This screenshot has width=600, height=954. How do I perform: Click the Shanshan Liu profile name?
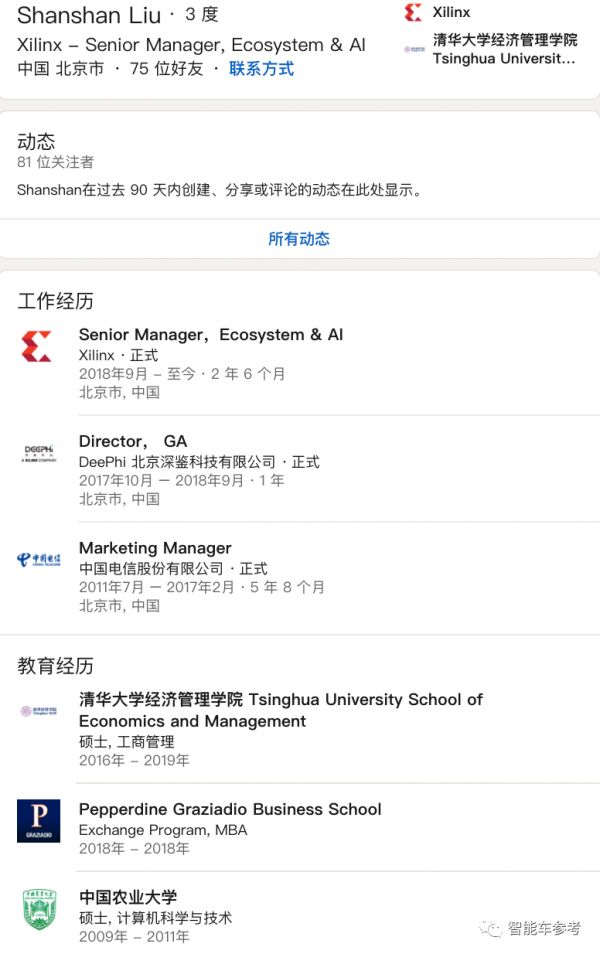coord(88,15)
